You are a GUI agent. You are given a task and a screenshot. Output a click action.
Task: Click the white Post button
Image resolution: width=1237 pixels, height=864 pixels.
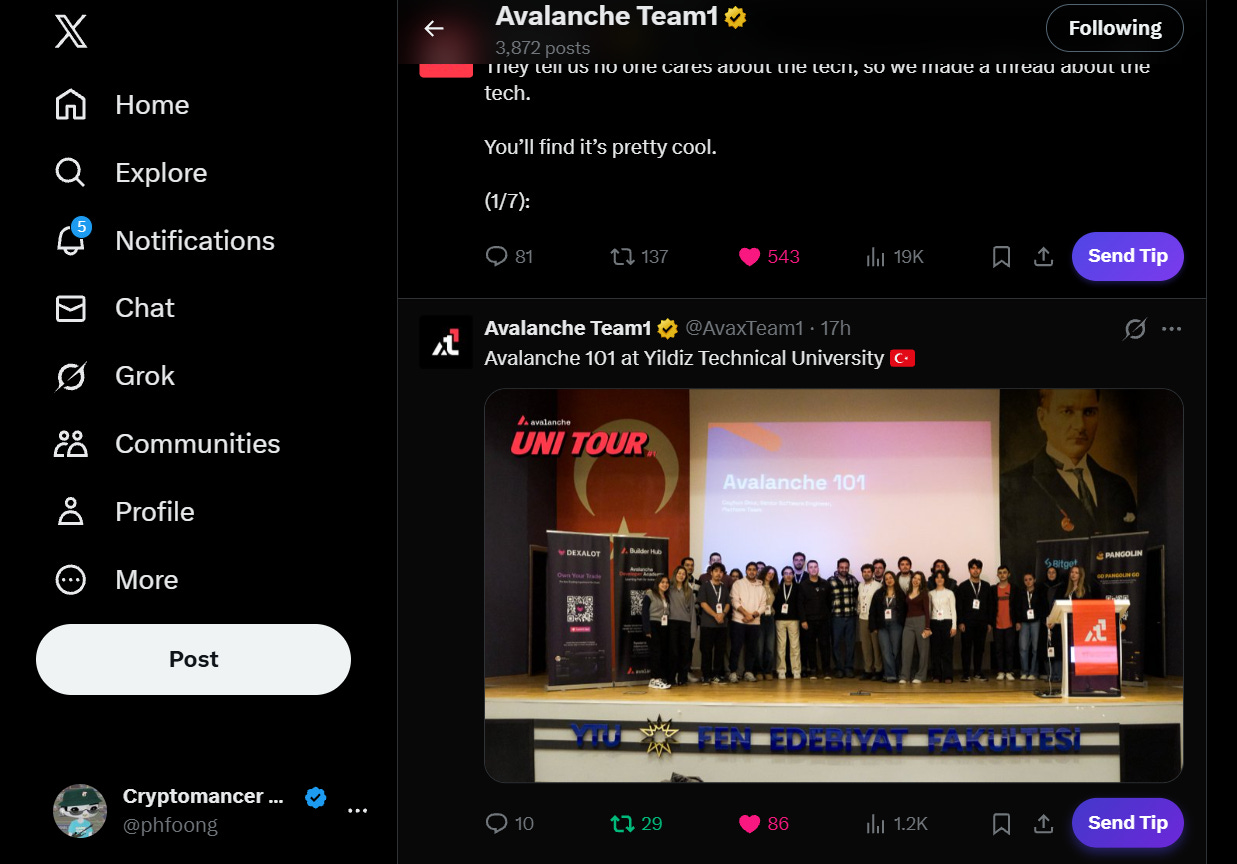193,659
